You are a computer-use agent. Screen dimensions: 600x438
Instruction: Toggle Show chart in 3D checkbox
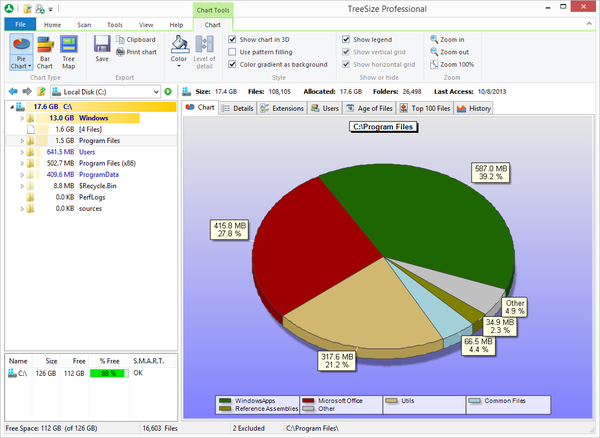[232, 39]
